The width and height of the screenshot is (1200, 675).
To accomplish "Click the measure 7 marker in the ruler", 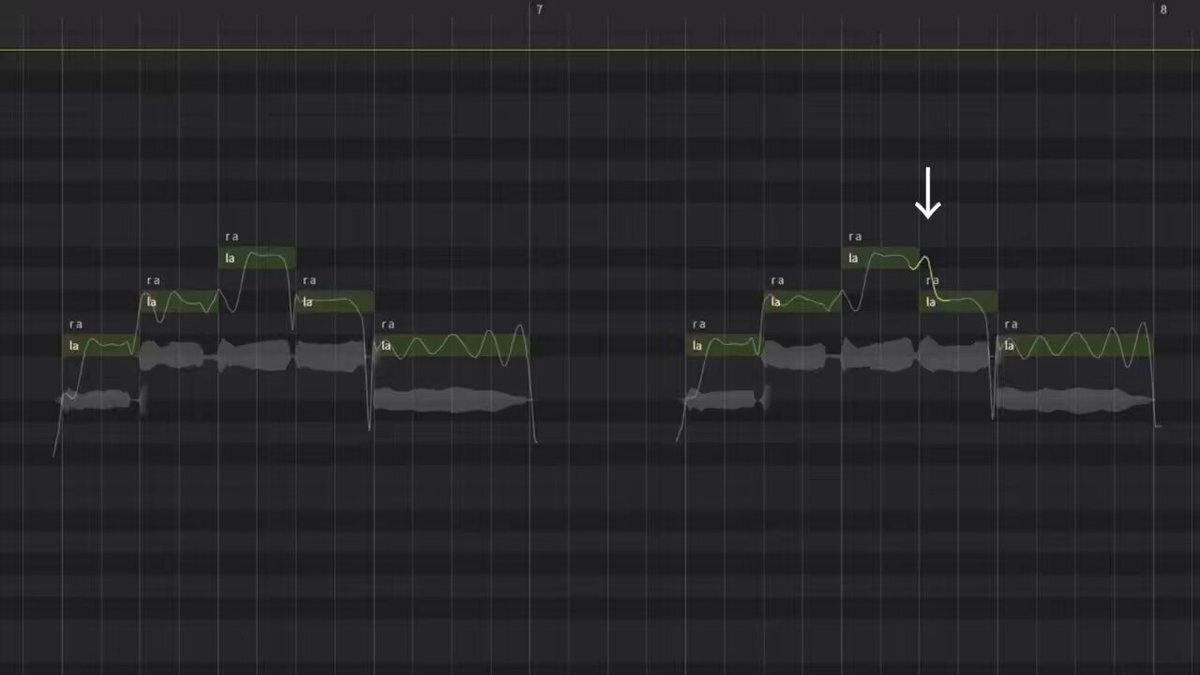I will click(540, 9).
